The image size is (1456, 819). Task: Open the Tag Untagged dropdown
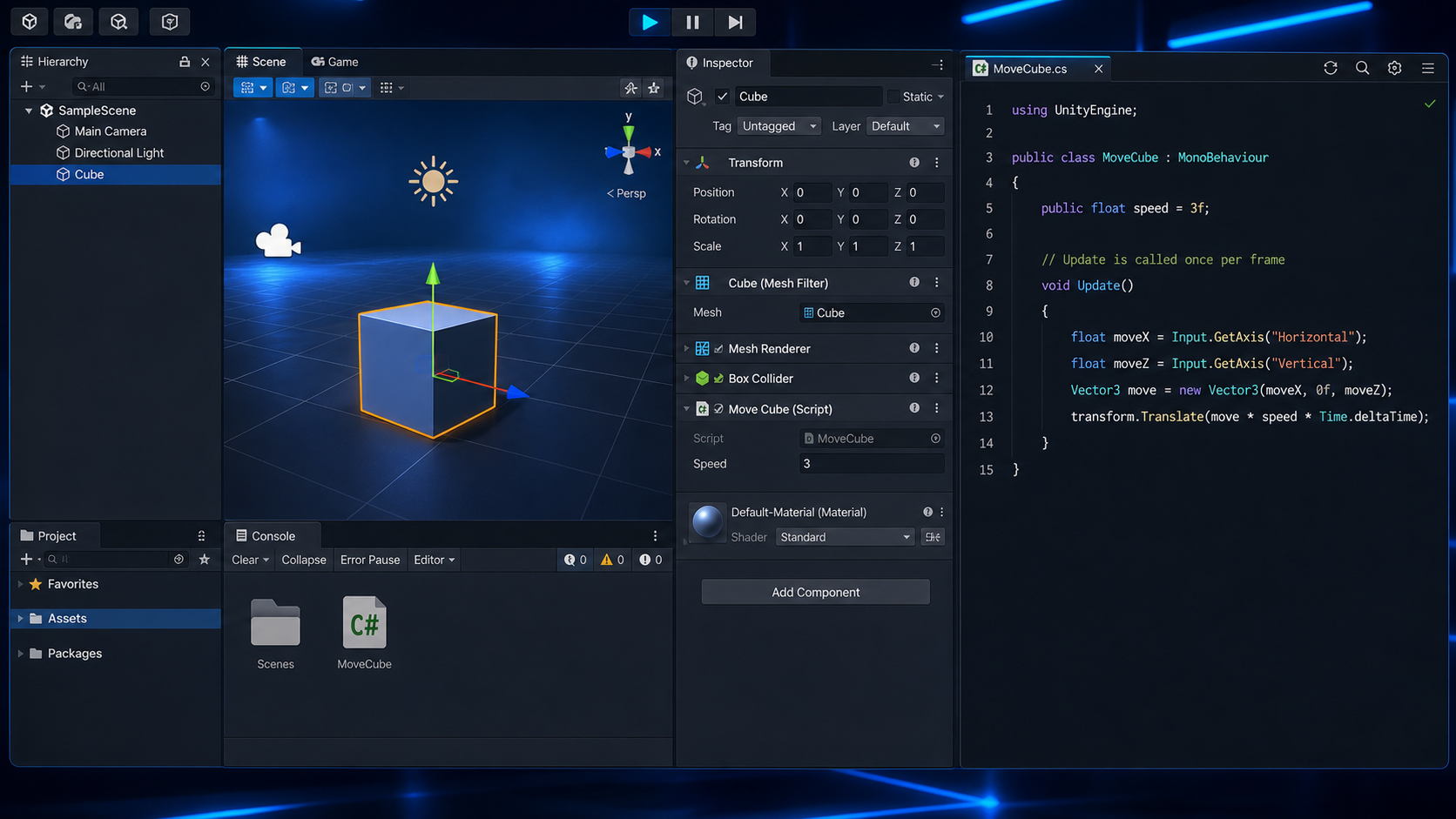click(779, 126)
